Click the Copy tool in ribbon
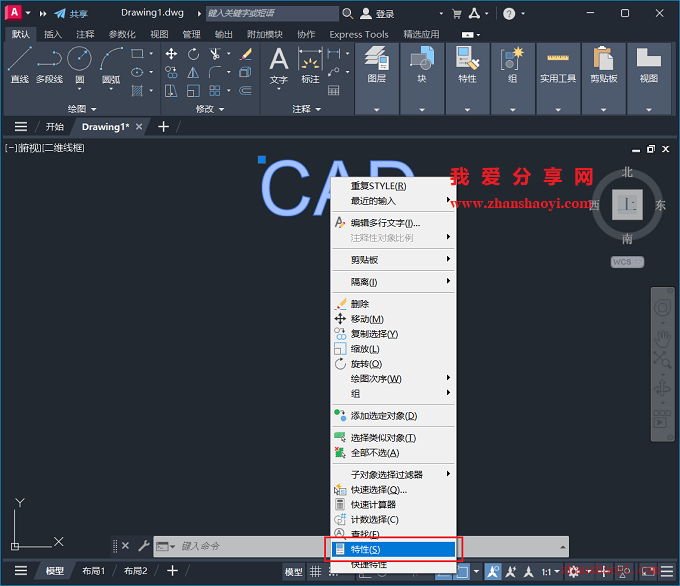Screen dimensions: 680x586 [x=171, y=72]
